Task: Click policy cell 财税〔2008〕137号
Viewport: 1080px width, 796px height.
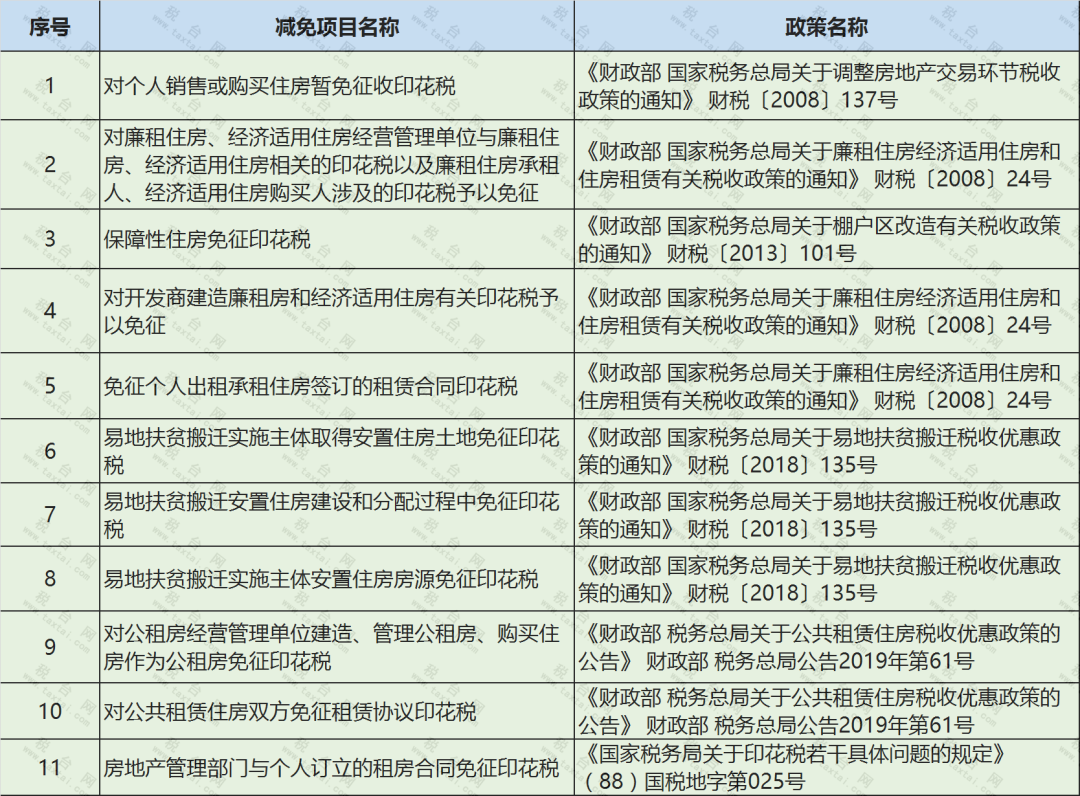Action: [827, 86]
